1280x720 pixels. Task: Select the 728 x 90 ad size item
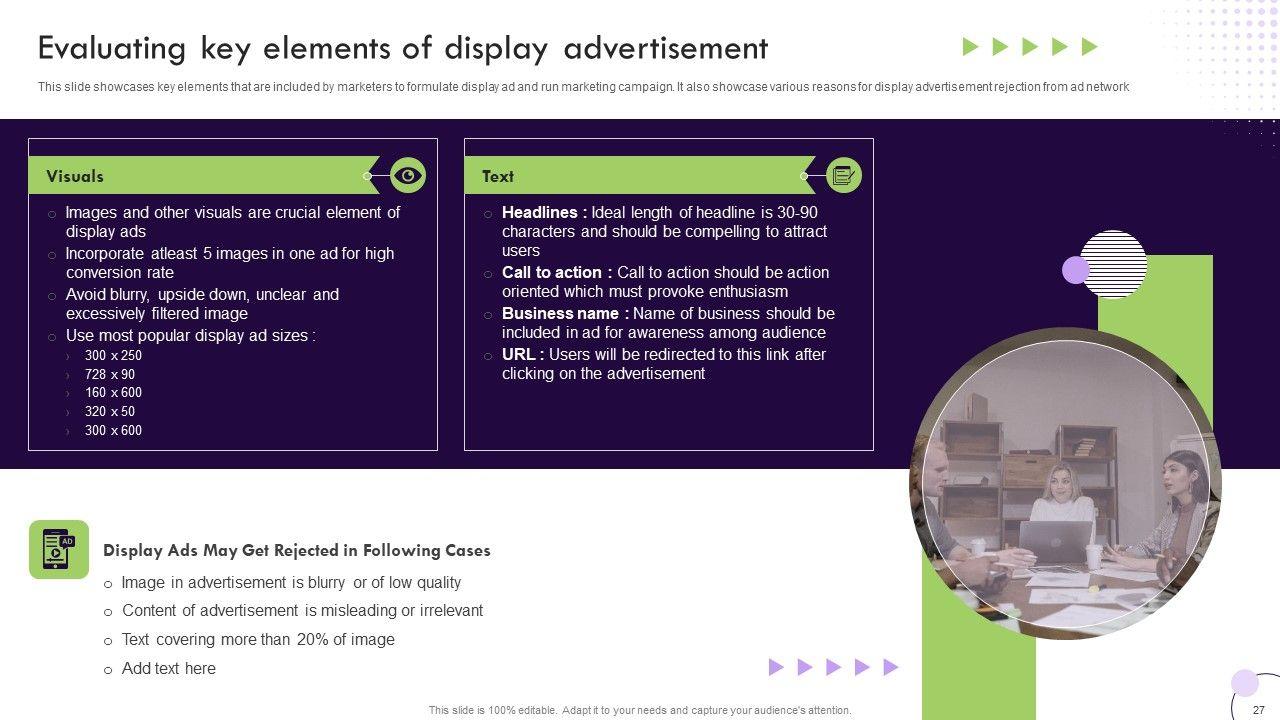pos(109,374)
